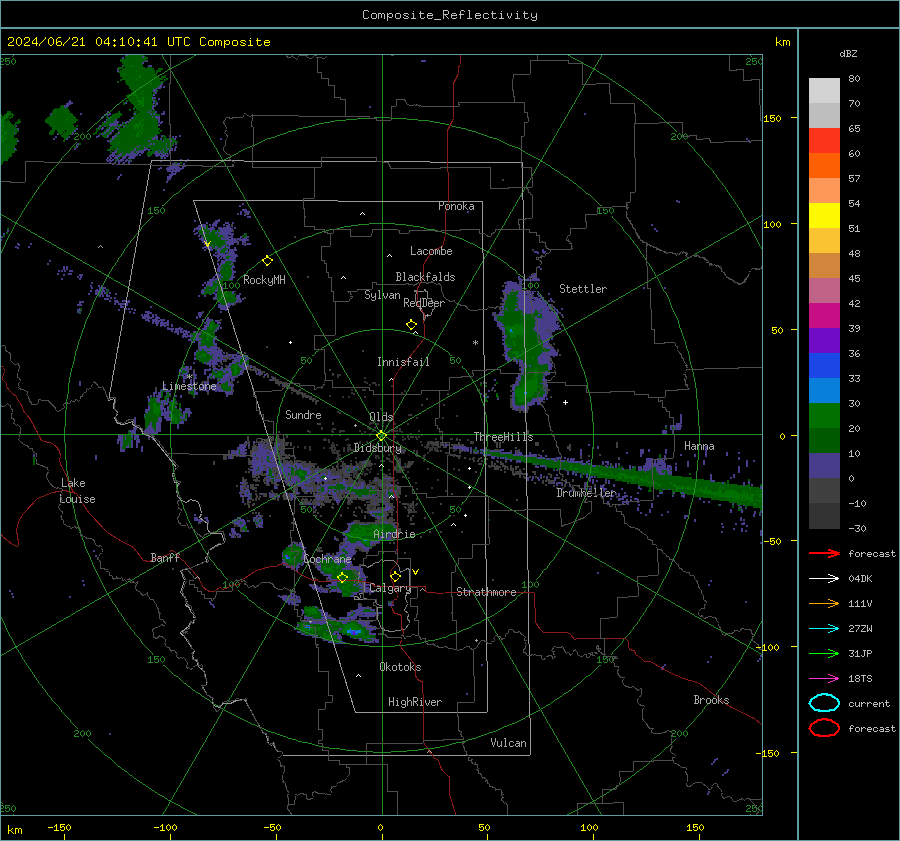Click the yellow V marker east of Calgary

tap(415, 572)
